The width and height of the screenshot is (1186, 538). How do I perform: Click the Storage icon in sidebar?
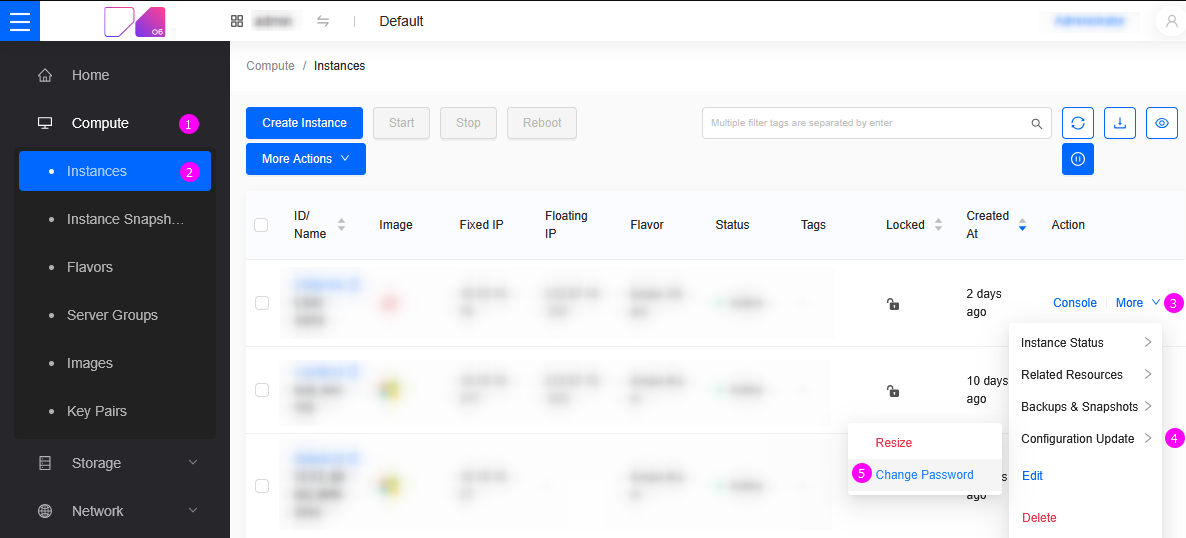[x=45, y=463]
